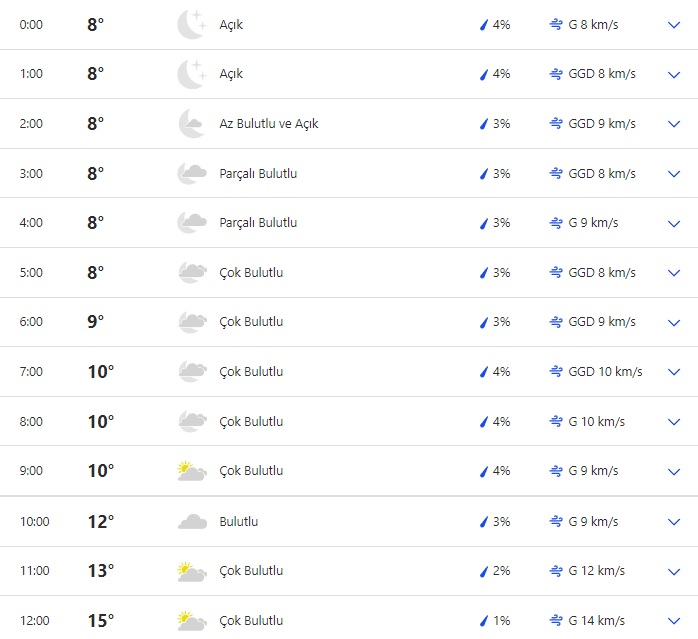Click the wind icon beside GGD 10 km/s
This screenshot has height=639, width=698.
[x=556, y=372]
